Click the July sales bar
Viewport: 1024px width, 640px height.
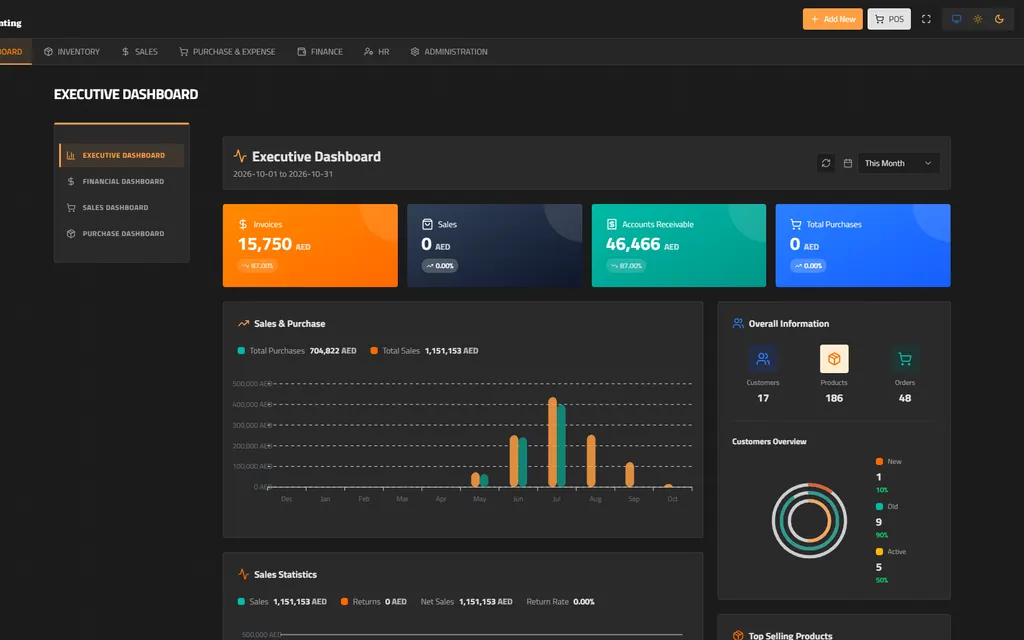(552, 442)
